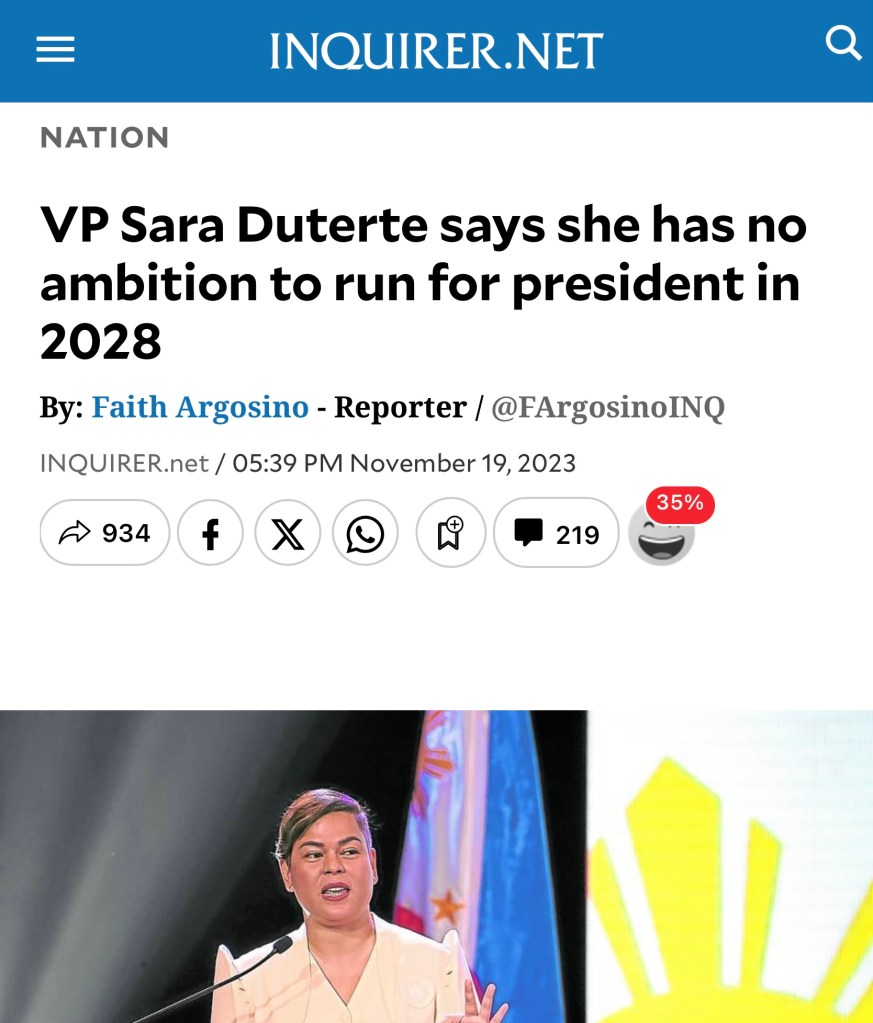Open Faith Argosino author page
Image resolution: width=873 pixels, height=1023 pixels.
pyautogui.click(x=200, y=407)
